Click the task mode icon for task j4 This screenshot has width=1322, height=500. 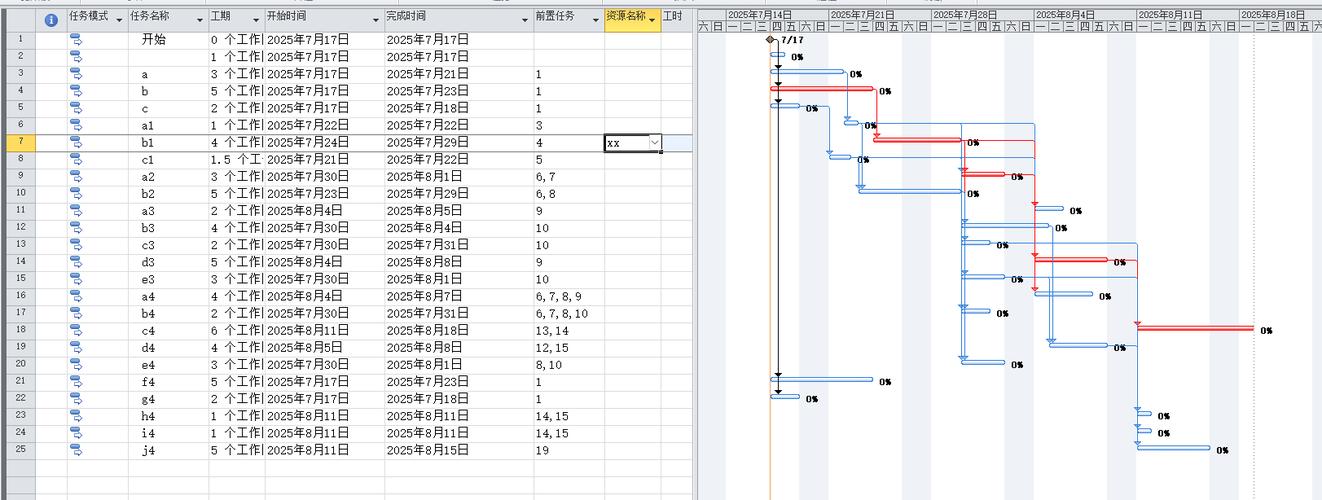tap(76, 450)
